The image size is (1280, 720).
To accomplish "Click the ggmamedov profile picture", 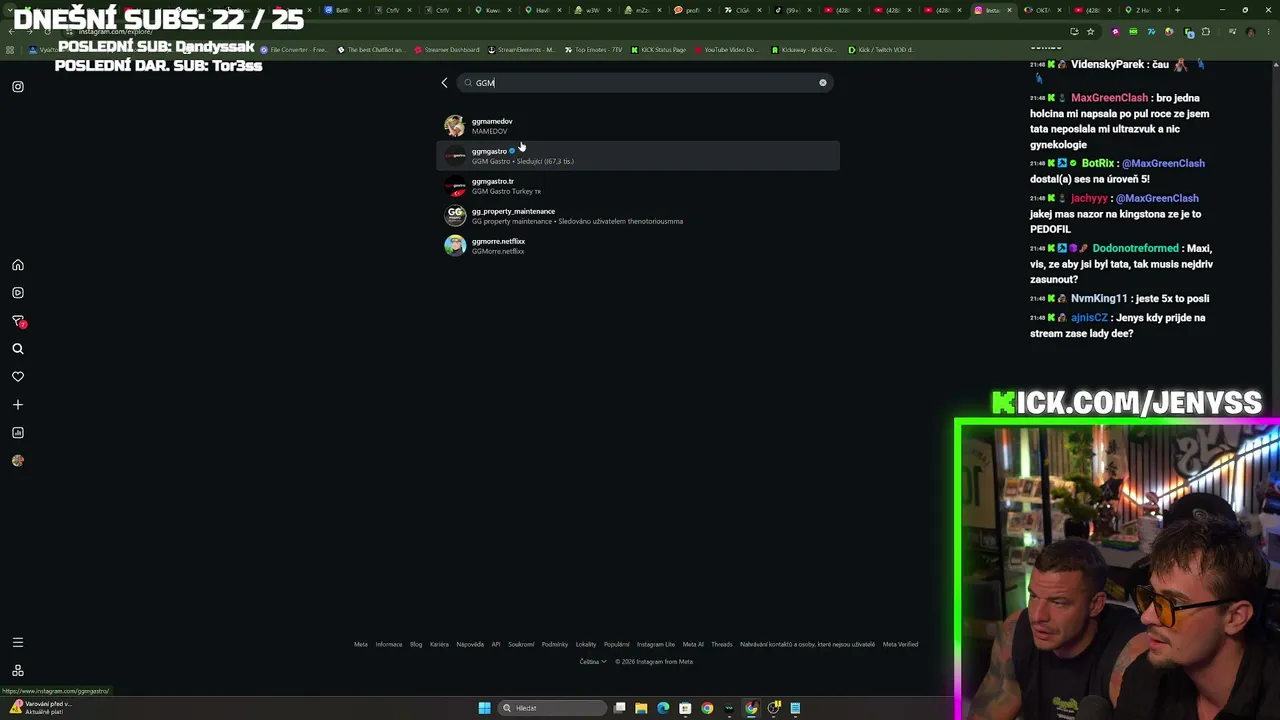I will (455, 126).
